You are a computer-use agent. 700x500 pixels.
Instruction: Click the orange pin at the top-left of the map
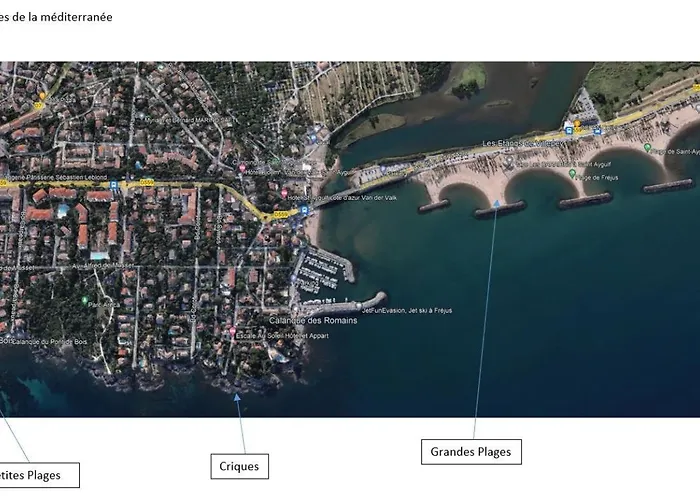click(x=42, y=96)
